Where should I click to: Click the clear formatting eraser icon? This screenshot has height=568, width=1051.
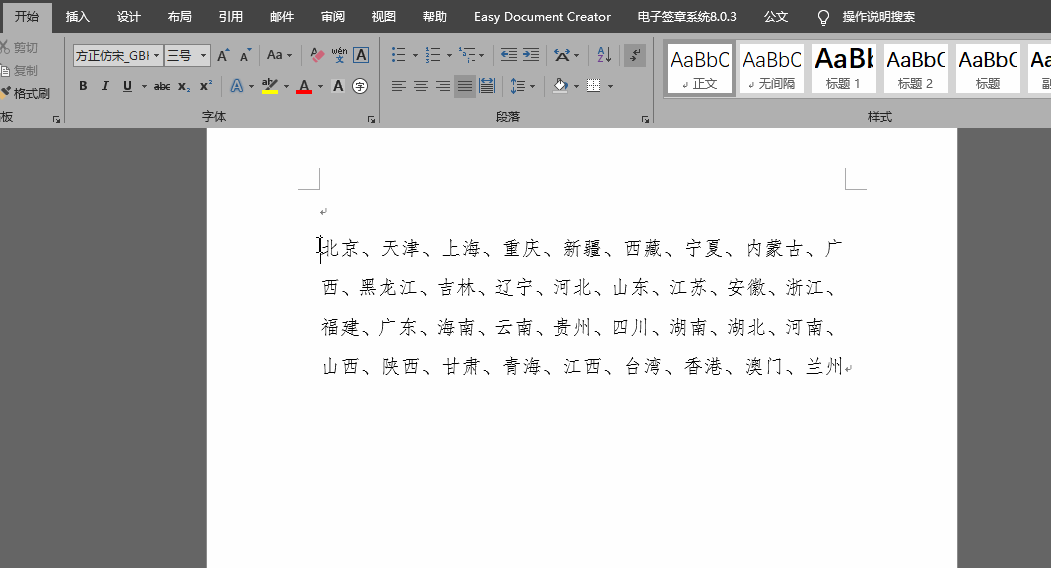click(317, 55)
